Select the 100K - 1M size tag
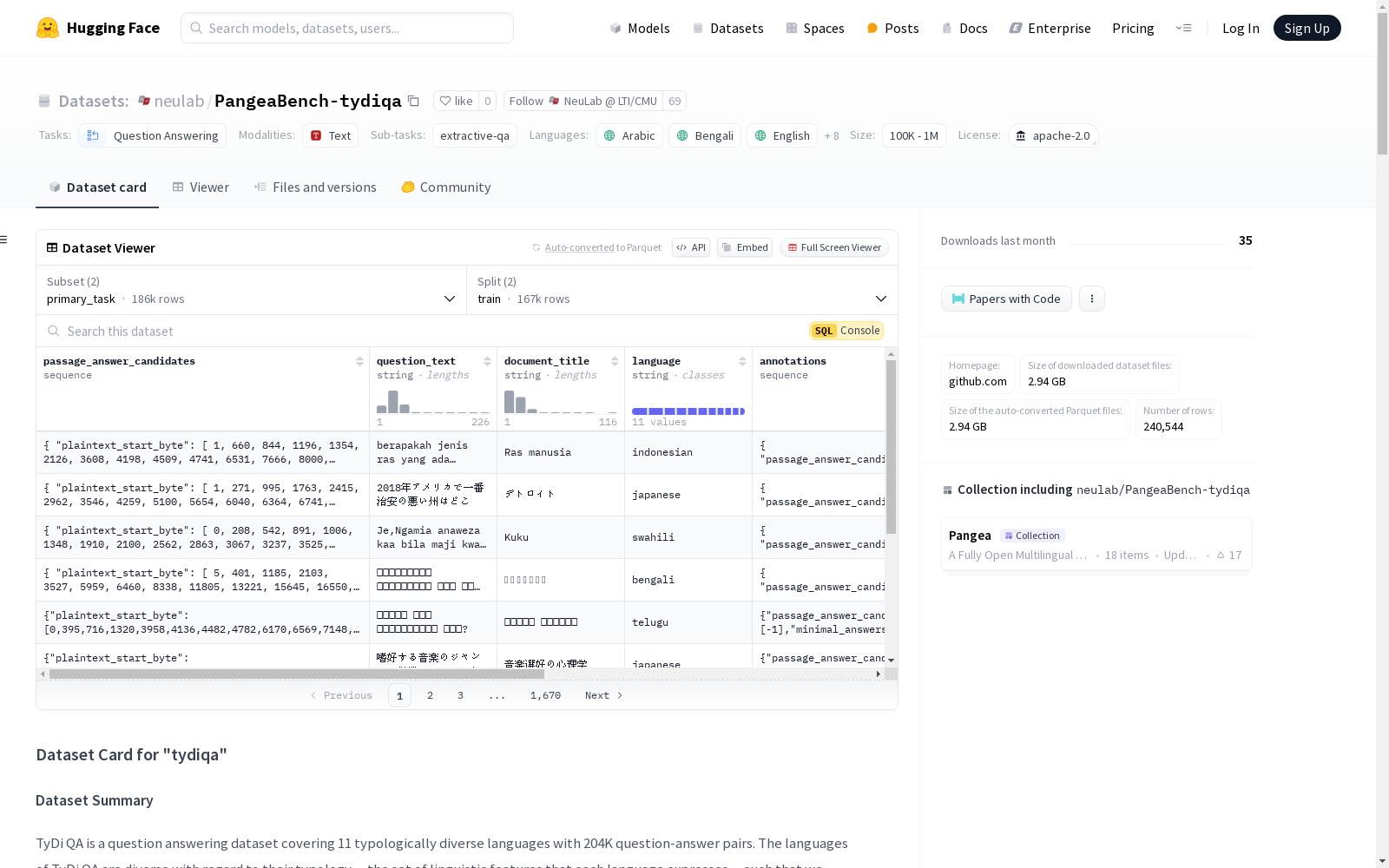Image resolution: width=1389 pixels, height=868 pixels. pyautogui.click(x=914, y=135)
